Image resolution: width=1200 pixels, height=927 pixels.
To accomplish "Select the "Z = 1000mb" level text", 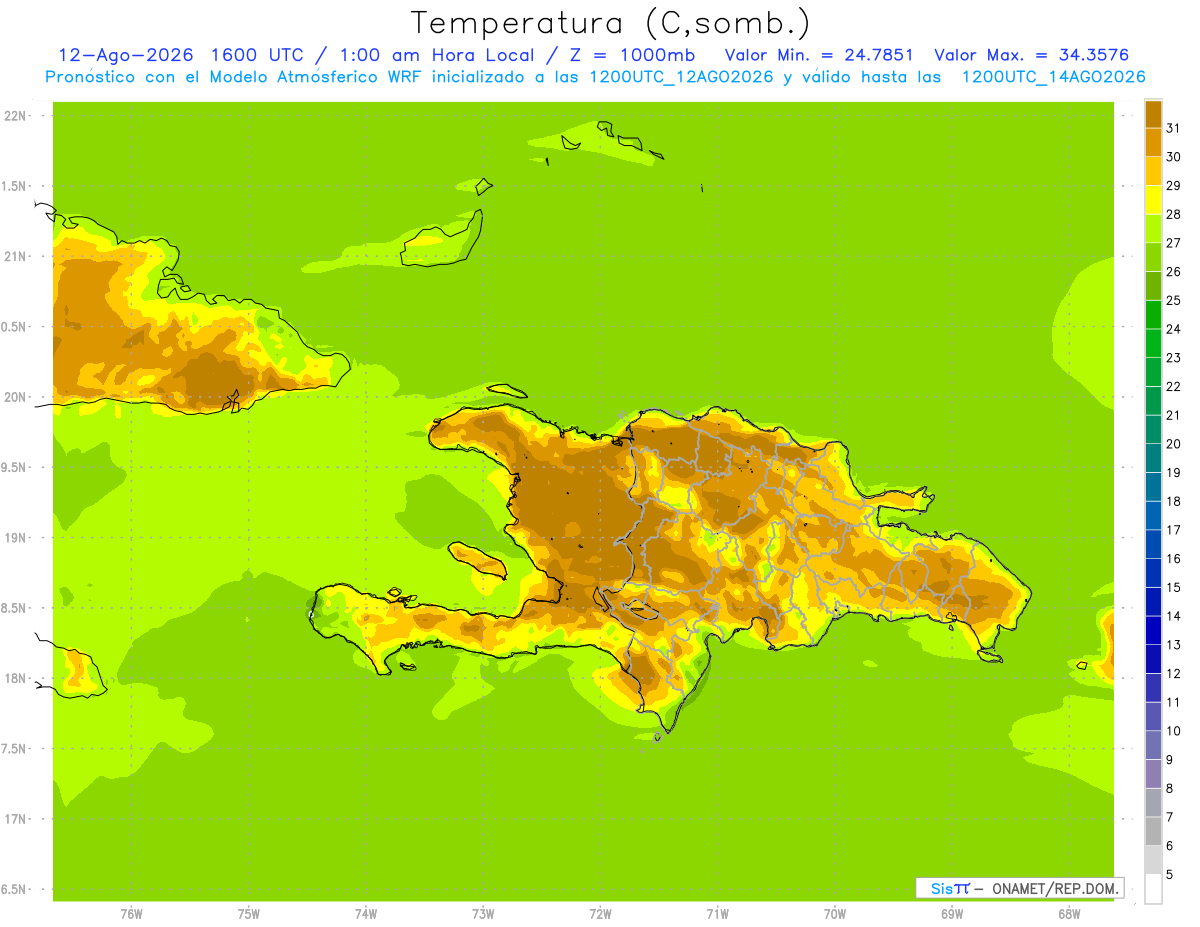I will tap(633, 54).
